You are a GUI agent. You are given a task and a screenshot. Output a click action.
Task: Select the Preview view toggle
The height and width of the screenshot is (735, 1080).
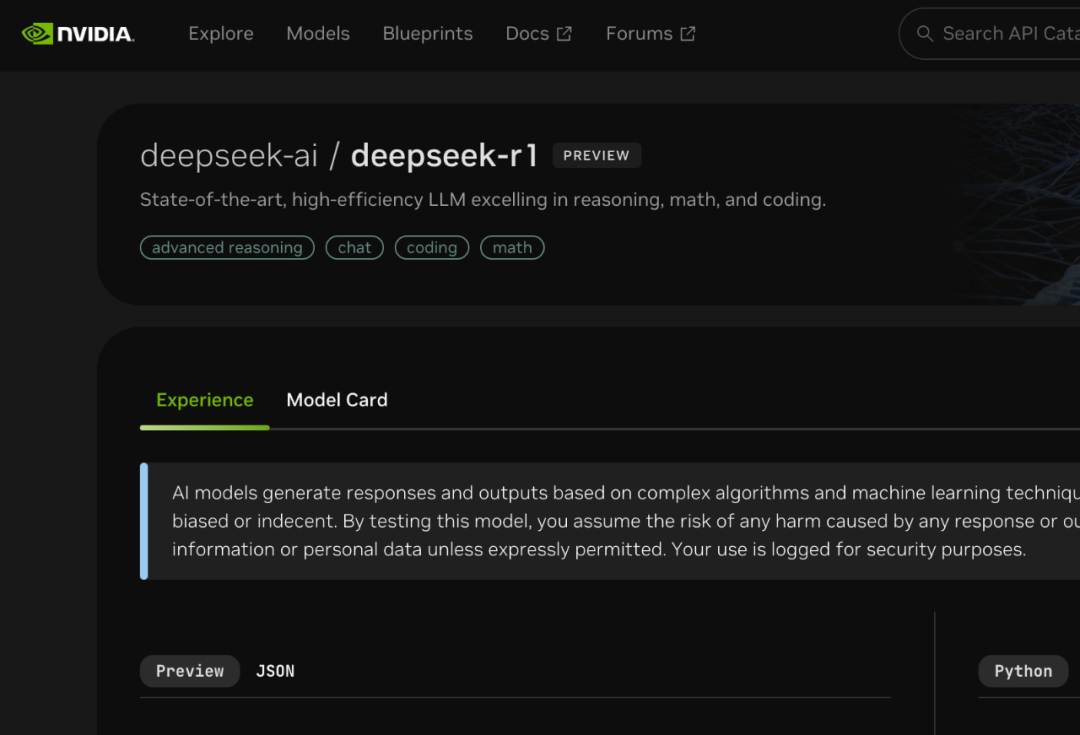click(190, 671)
